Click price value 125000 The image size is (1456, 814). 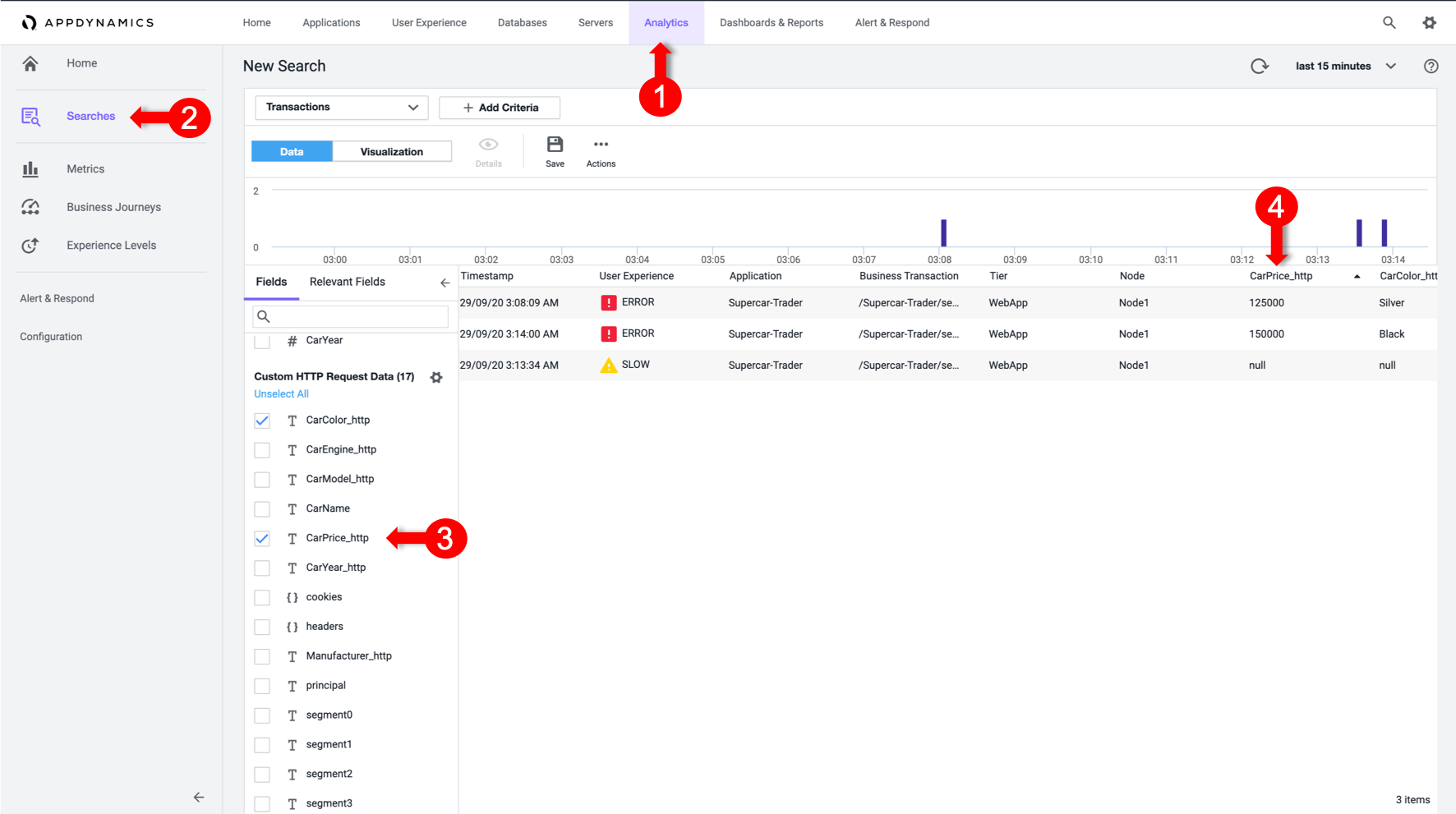(x=1266, y=303)
